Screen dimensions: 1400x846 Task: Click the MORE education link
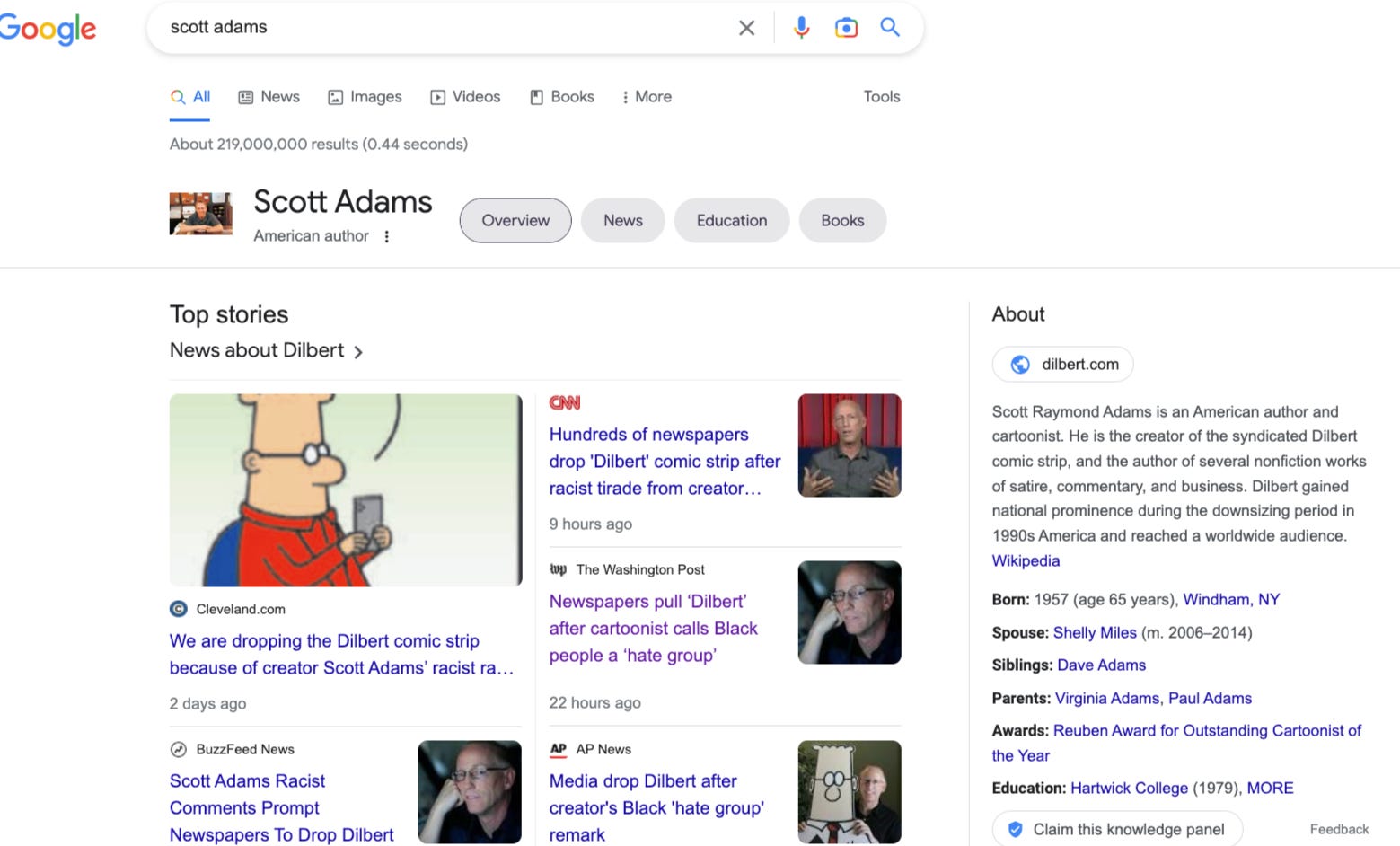tap(1271, 789)
